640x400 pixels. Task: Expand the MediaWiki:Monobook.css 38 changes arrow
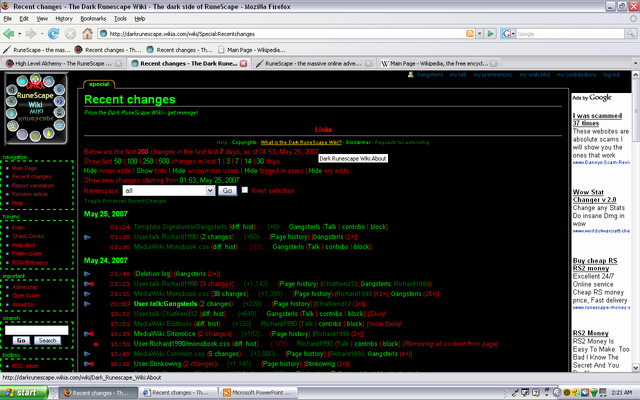(x=87, y=294)
